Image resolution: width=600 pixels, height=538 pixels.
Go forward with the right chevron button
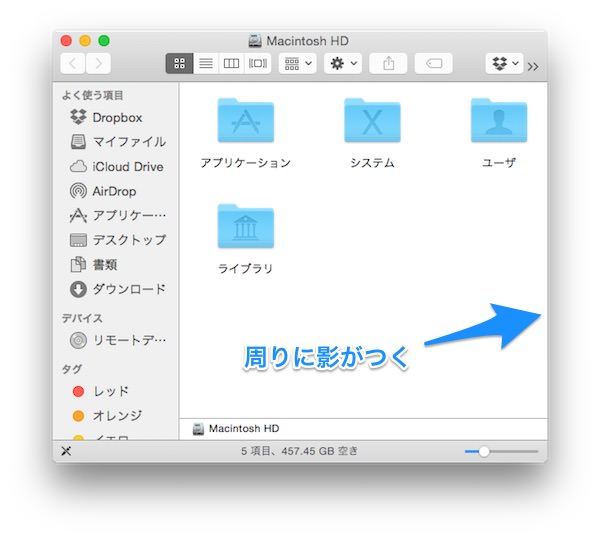[98, 63]
